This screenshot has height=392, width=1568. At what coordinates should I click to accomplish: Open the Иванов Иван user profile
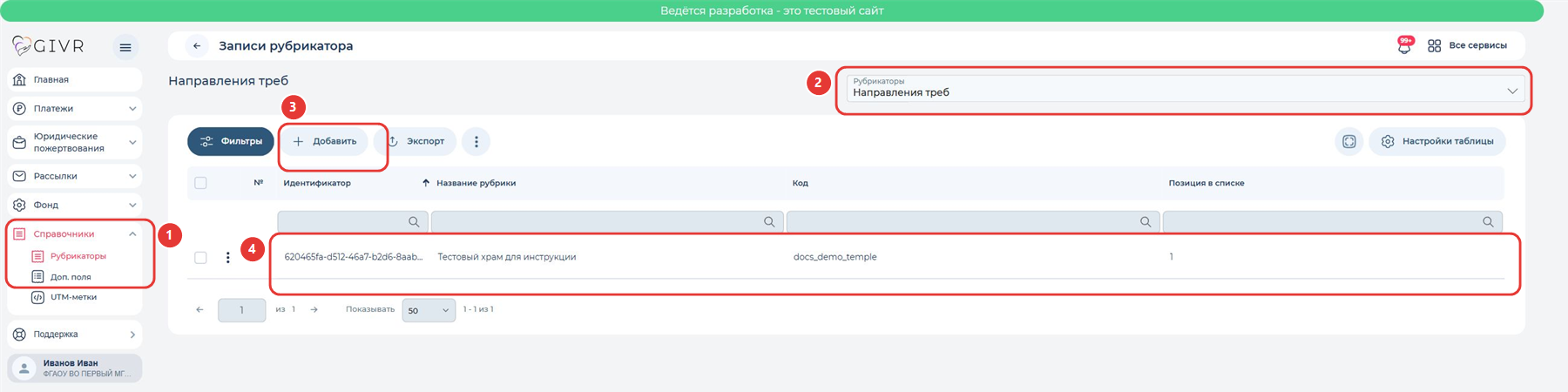click(x=74, y=368)
